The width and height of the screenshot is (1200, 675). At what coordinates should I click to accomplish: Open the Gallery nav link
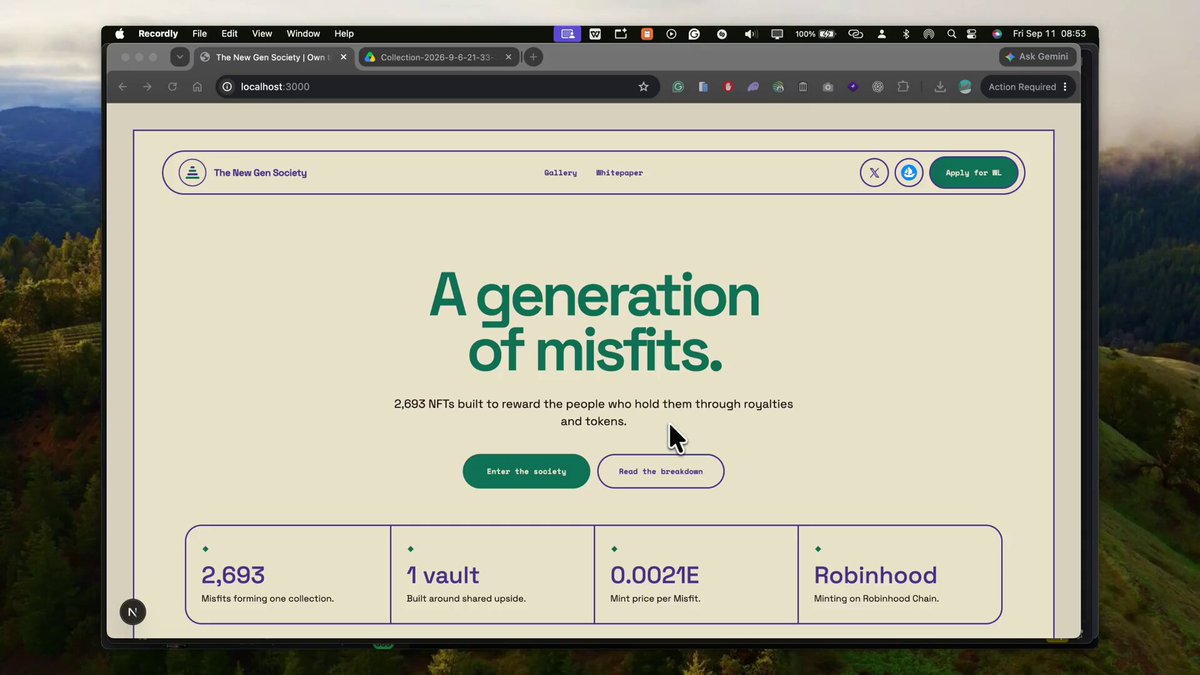click(560, 173)
